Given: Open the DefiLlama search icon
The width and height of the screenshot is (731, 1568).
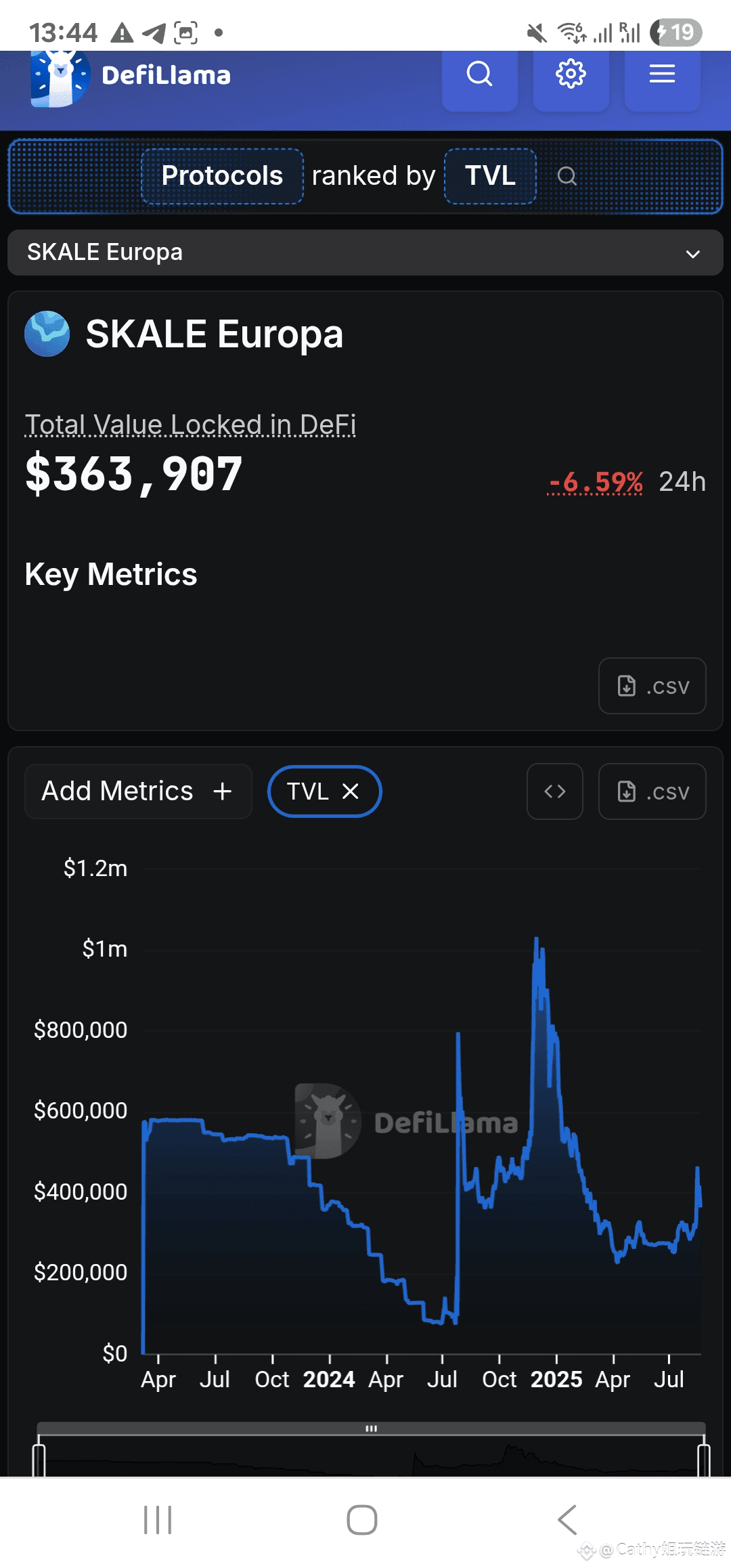Looking at the screenshot, I should 479,74.
